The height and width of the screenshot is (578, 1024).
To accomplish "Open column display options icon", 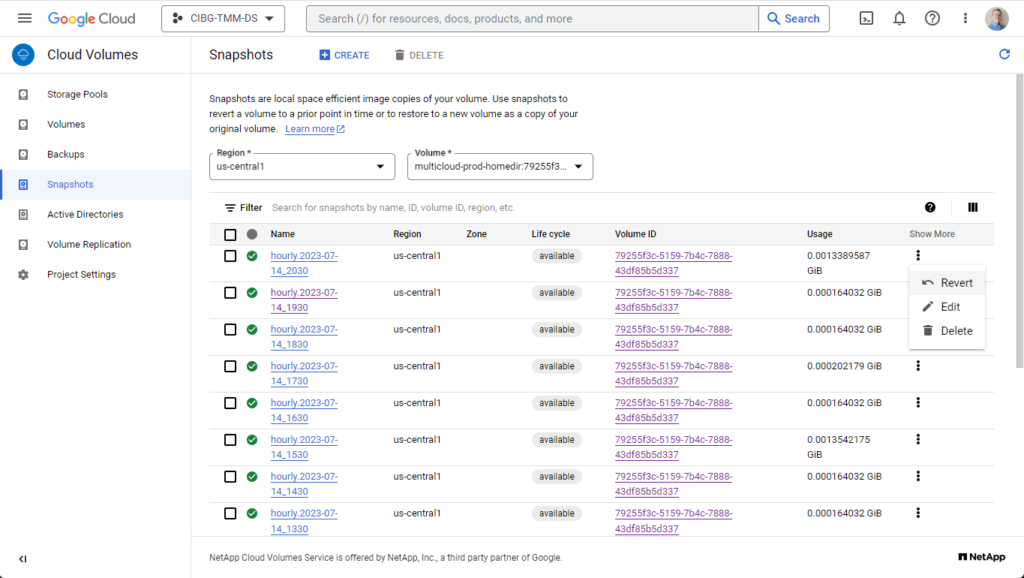I will [x=973, y=208].
